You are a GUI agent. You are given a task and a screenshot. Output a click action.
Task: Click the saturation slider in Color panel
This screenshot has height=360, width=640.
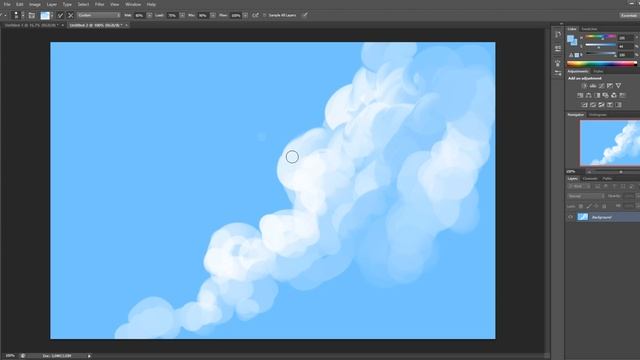tap(600, 45)
